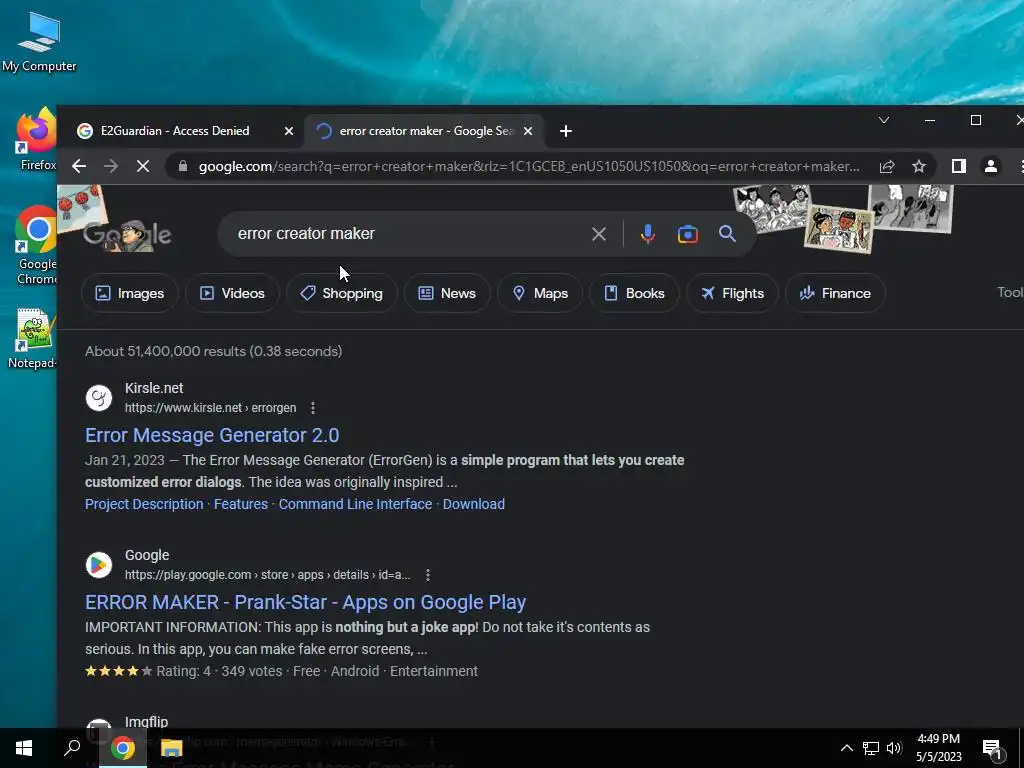Filter results by Videos

pos(232,293)
